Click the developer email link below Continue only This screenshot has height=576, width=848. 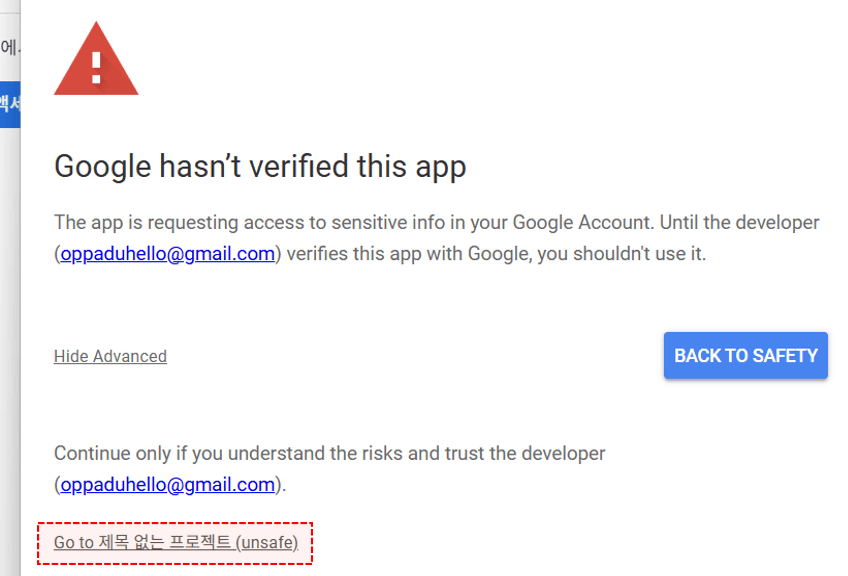[x=167, y=485]
